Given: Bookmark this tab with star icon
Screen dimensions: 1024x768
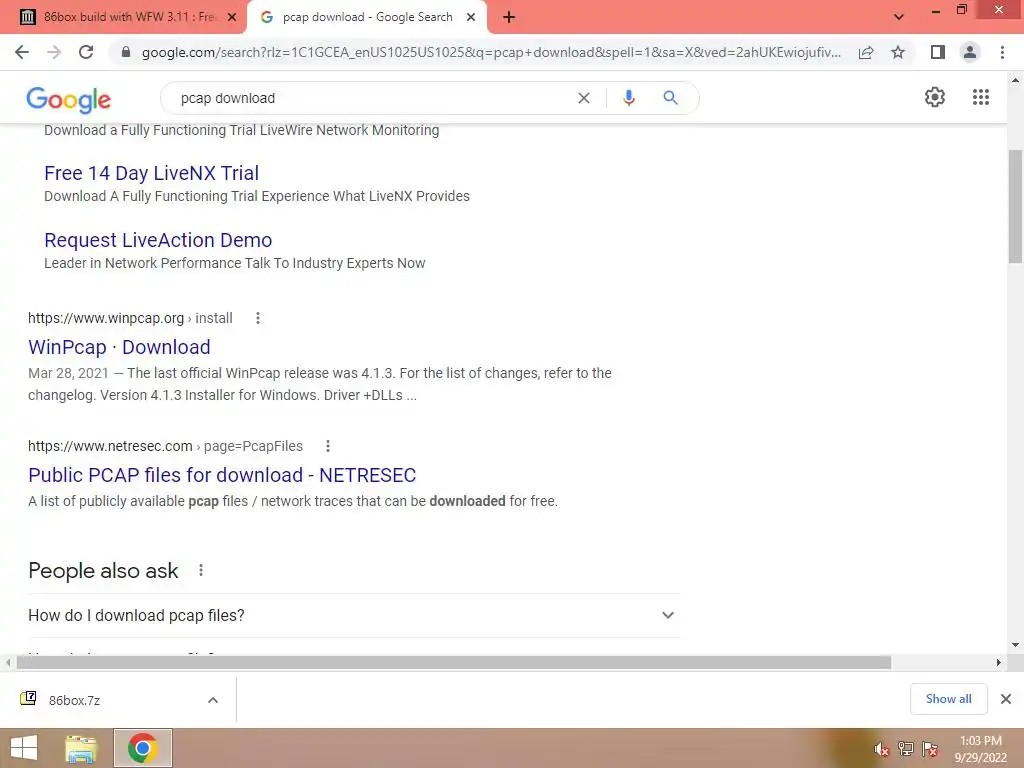Looking at the screenshot, I should (898, 52).
